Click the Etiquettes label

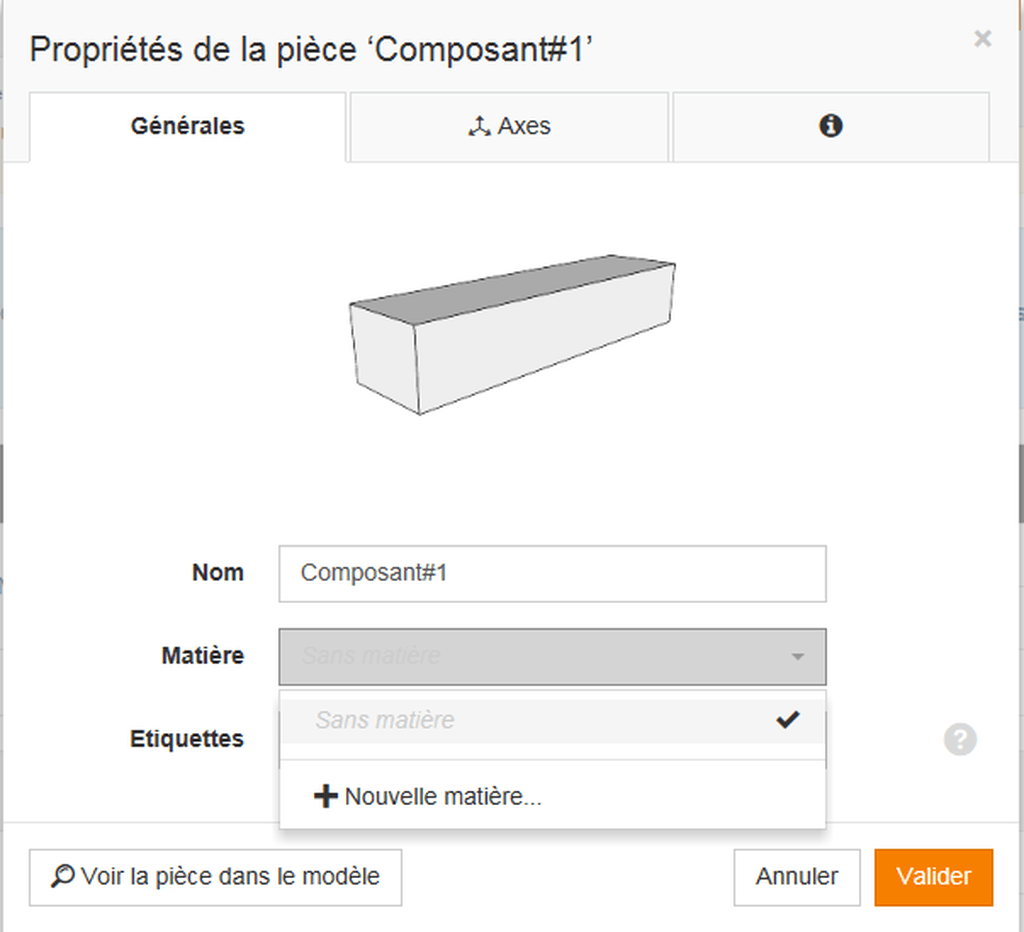pyautogui.click(x=187, y=739)
